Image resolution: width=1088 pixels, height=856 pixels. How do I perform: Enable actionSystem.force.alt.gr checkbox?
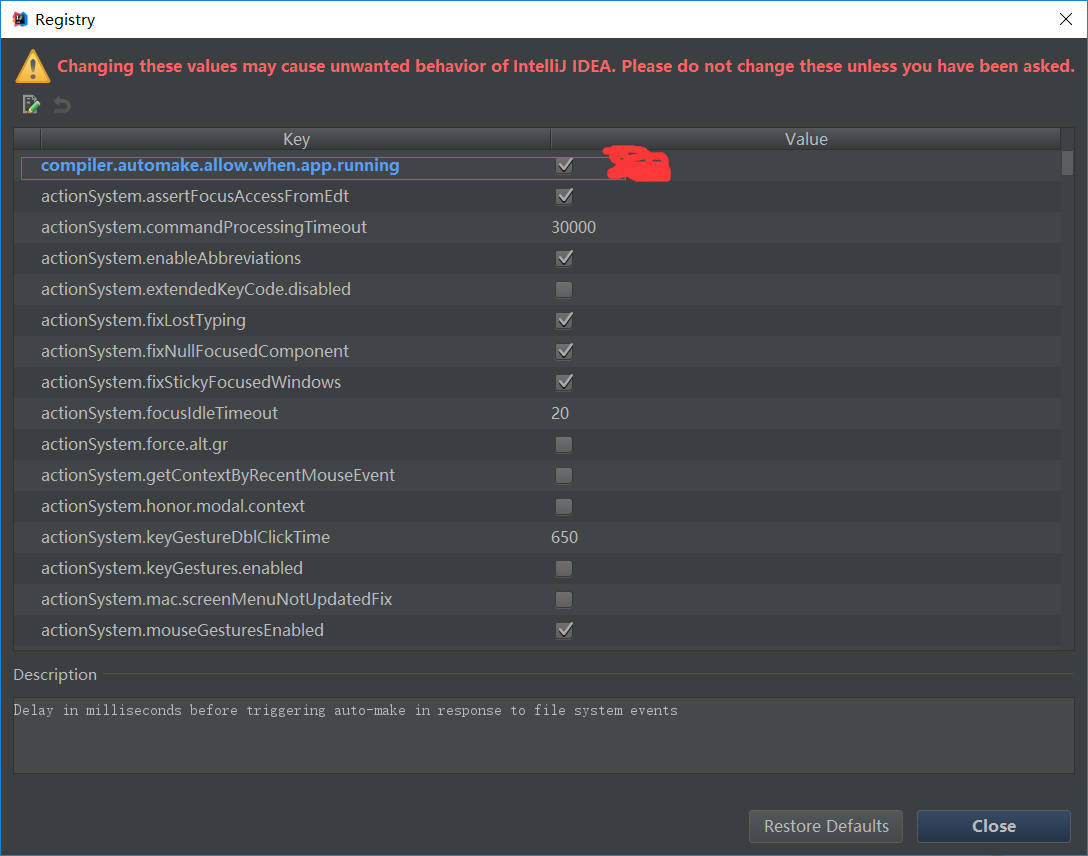click(564, 445)
